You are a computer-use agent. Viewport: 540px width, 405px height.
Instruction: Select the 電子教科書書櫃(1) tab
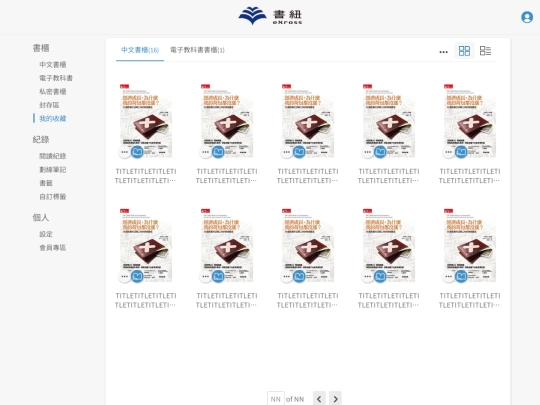pyautogui.click(x=197, y=50)
